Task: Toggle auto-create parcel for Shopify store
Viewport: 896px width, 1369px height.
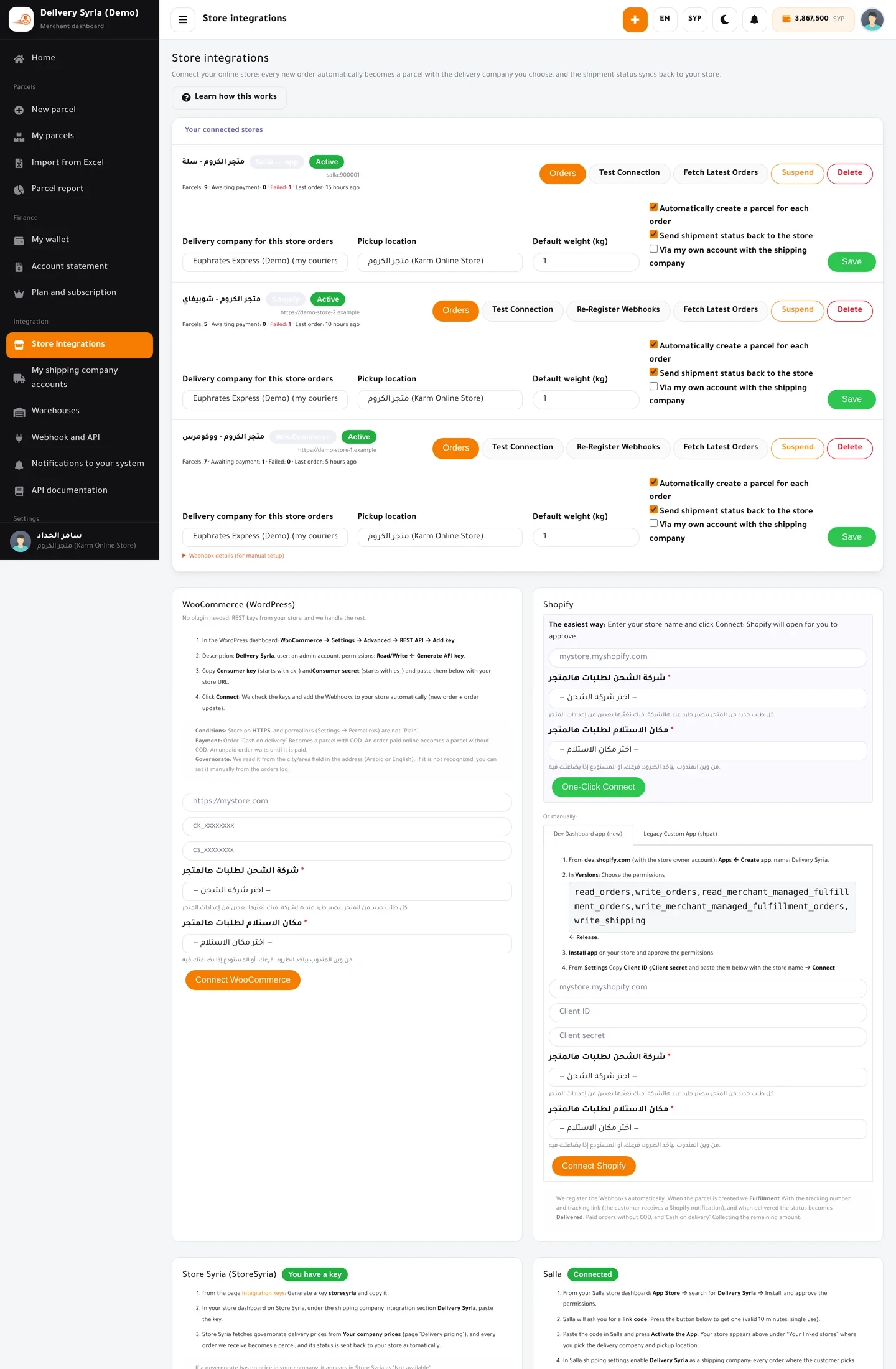Action: click(653, 345)
